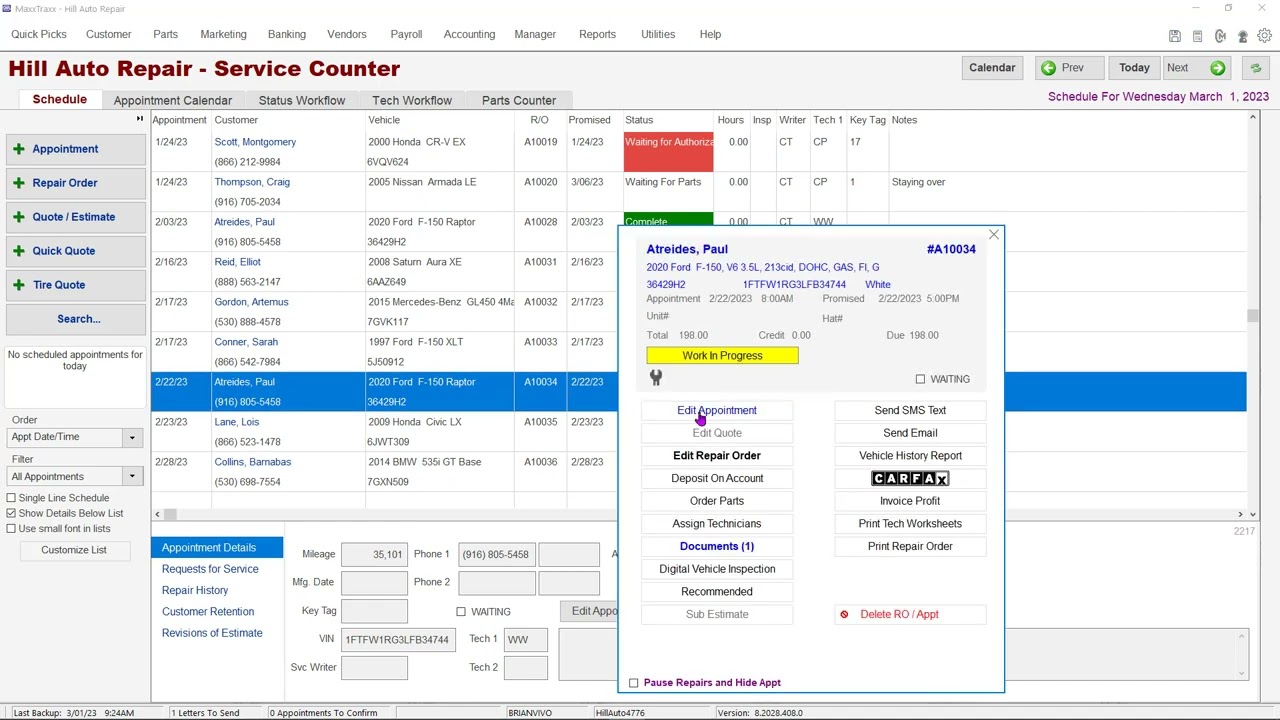
Task: Collapse the left sidebar arrow
Action: (140, 119)
